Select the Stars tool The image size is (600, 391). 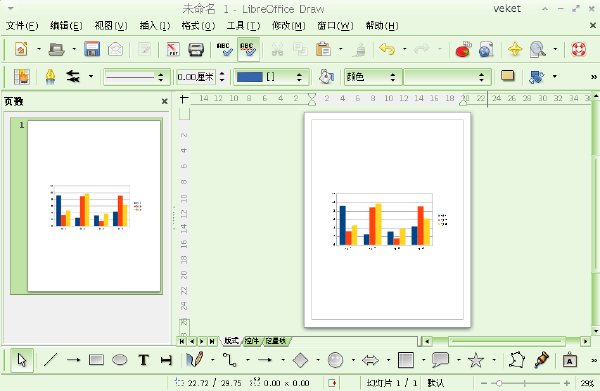click(x=476, y=360)
